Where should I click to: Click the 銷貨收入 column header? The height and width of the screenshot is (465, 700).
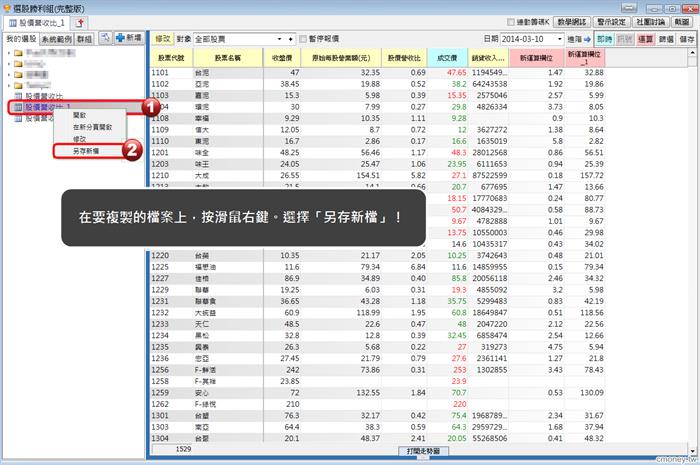488,58
